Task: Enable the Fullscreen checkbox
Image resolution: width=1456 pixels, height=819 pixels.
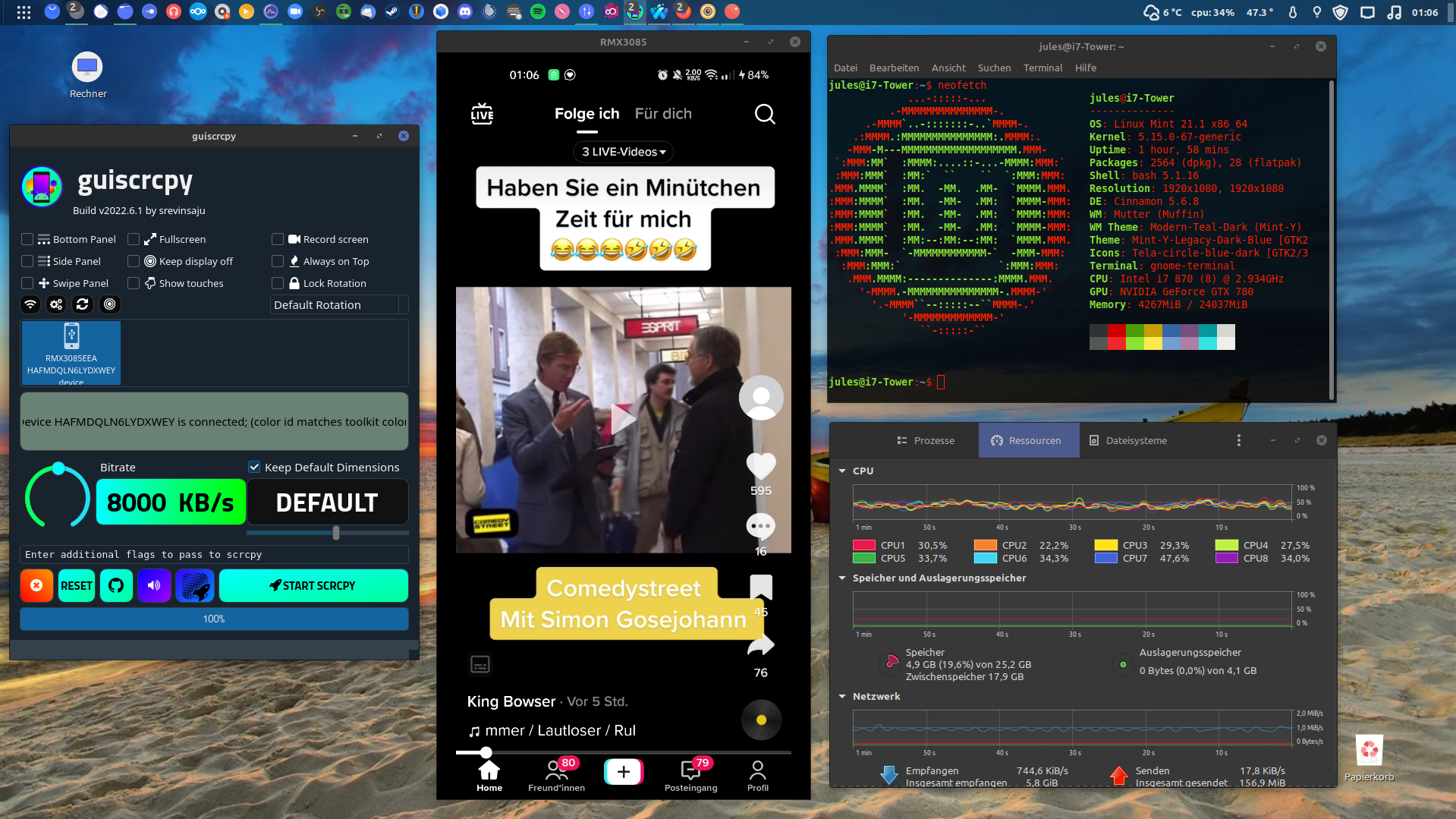Action: click(x=134, y=239)
